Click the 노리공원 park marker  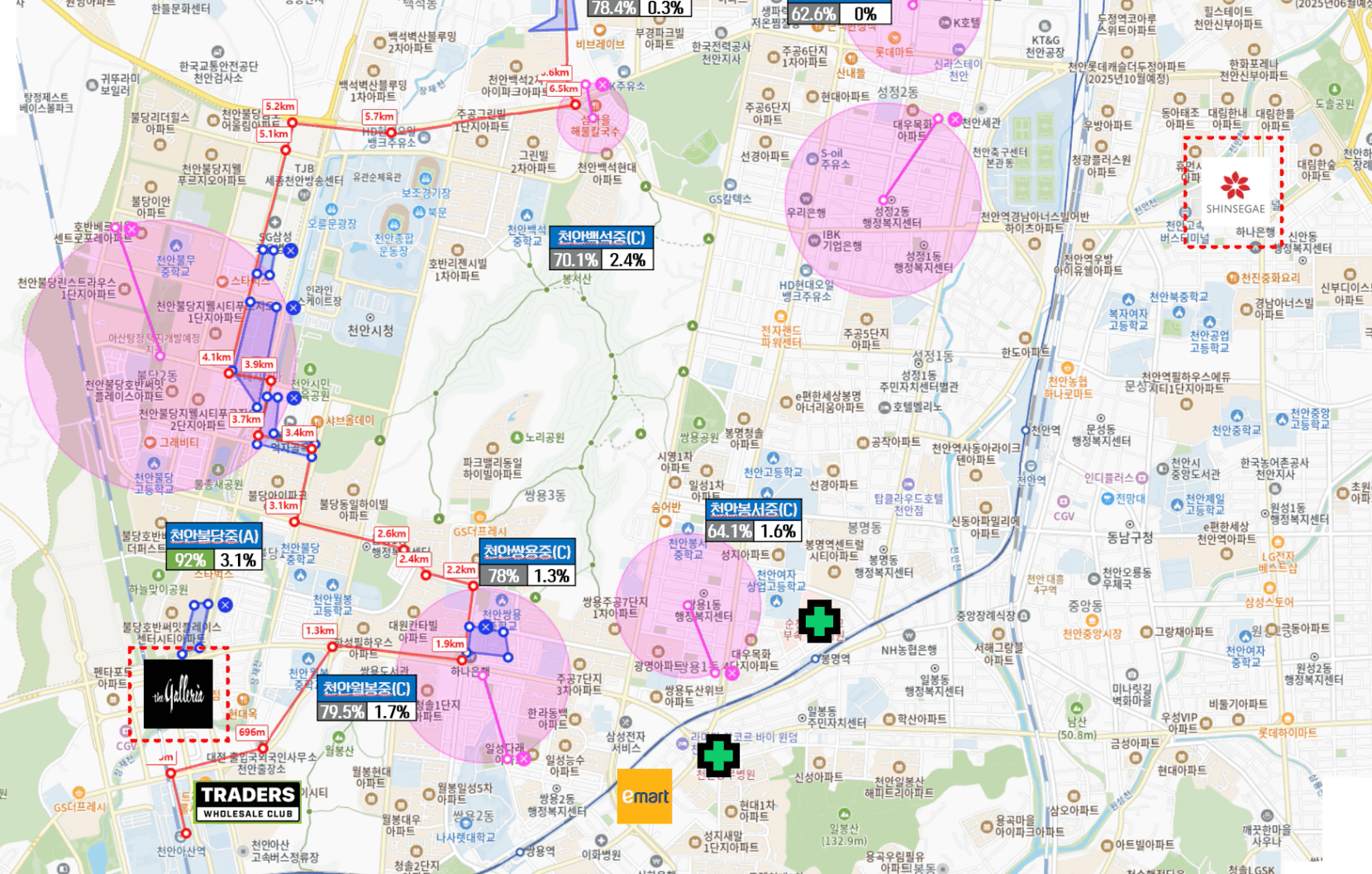(517, 437)
